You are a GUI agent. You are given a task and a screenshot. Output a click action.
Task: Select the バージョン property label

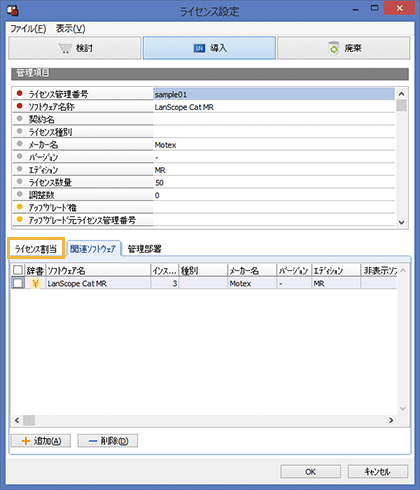(x=43, y=157)
